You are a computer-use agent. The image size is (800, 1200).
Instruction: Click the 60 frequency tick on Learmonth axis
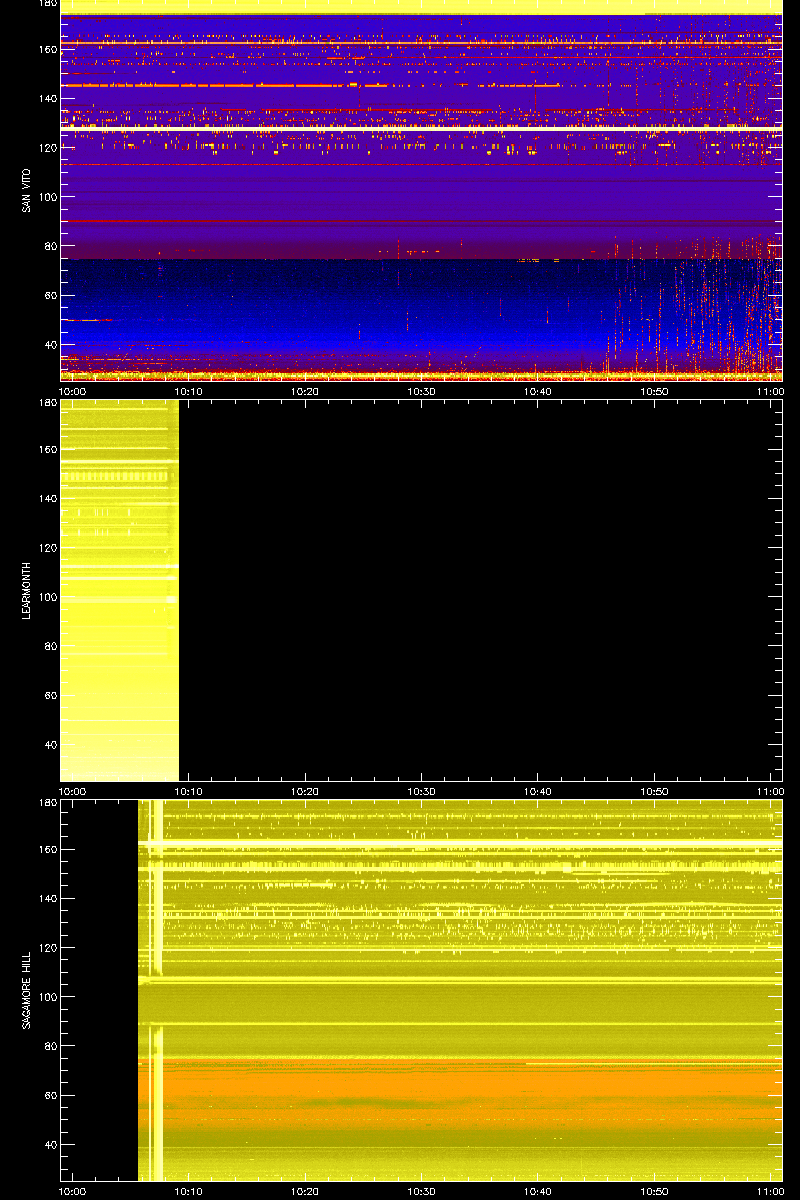coord(49,696)
